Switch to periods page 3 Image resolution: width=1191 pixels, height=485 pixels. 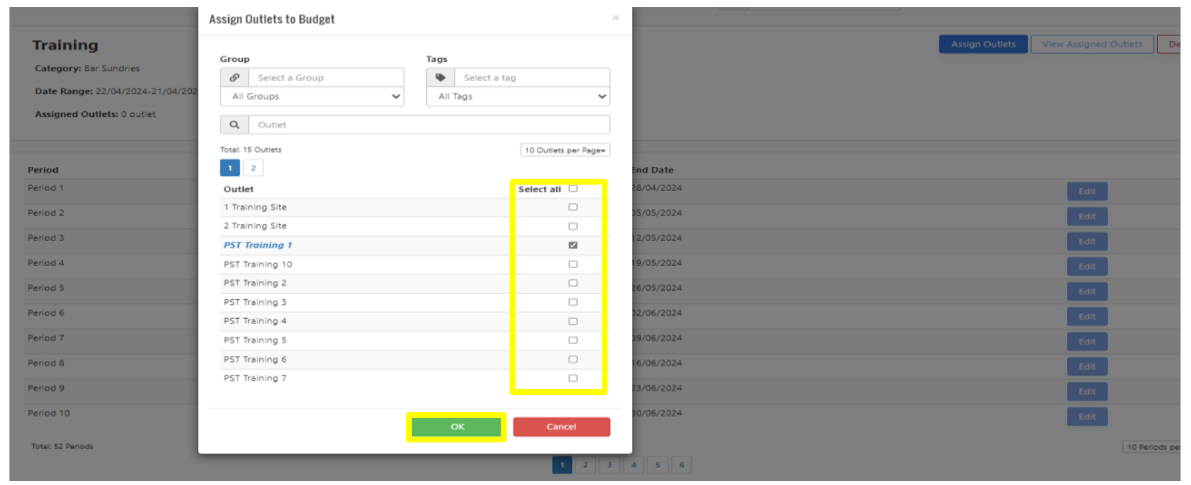click(608, 465)
